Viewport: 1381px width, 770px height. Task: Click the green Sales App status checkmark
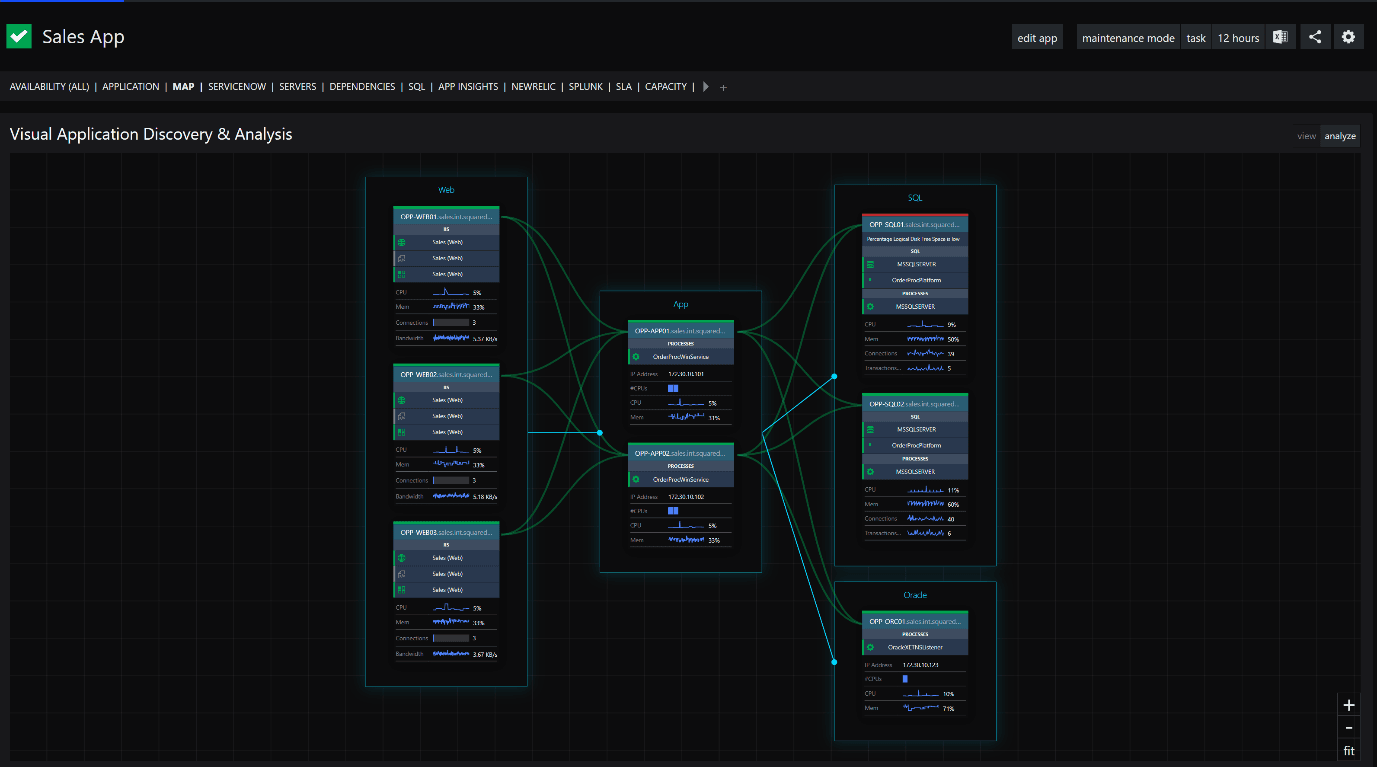click(x=20, y=37)
